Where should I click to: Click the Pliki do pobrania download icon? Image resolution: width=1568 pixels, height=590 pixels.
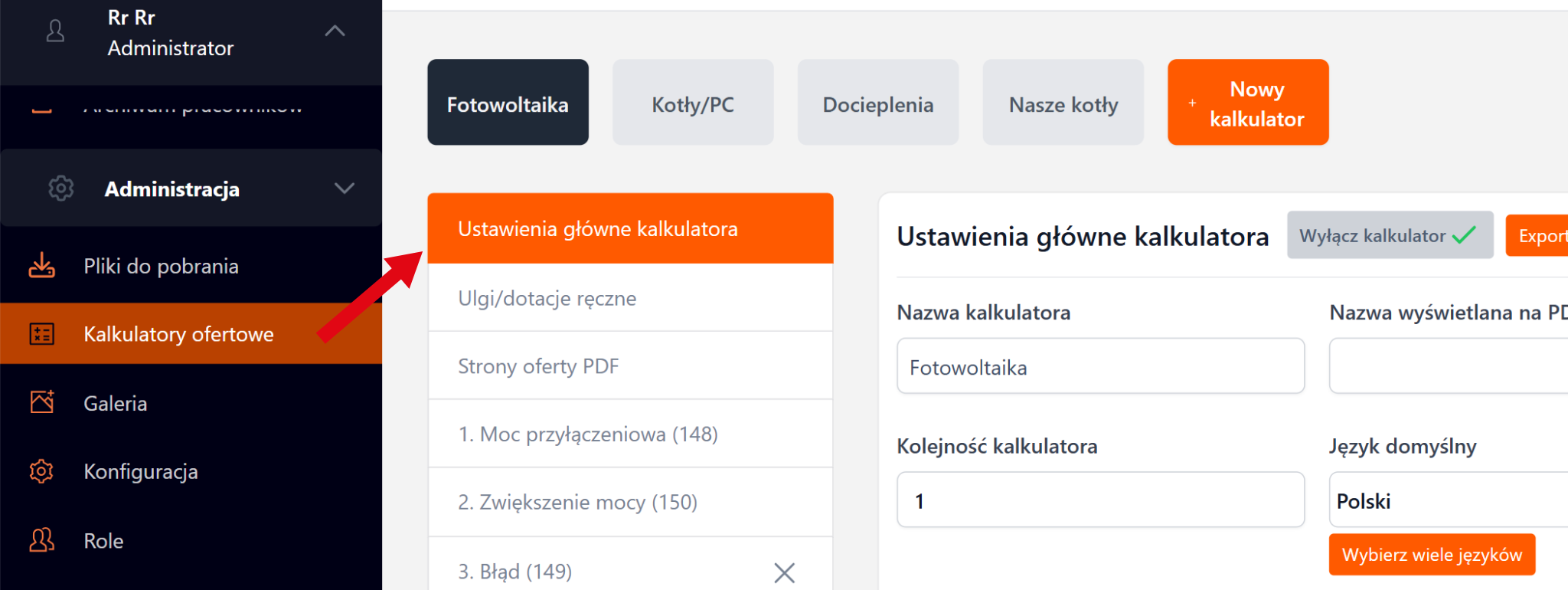pyautogui.click(x=42, y=266)
